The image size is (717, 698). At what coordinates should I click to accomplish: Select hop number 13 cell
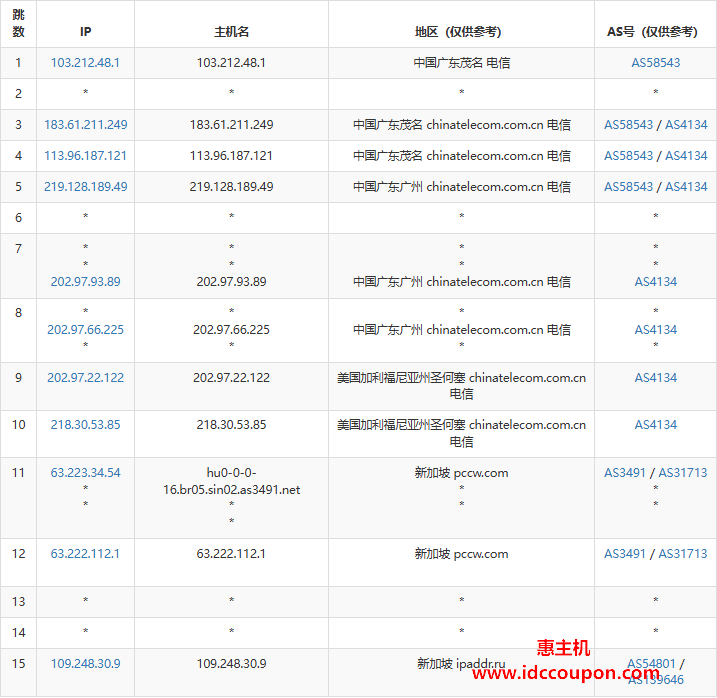(18, 602)
